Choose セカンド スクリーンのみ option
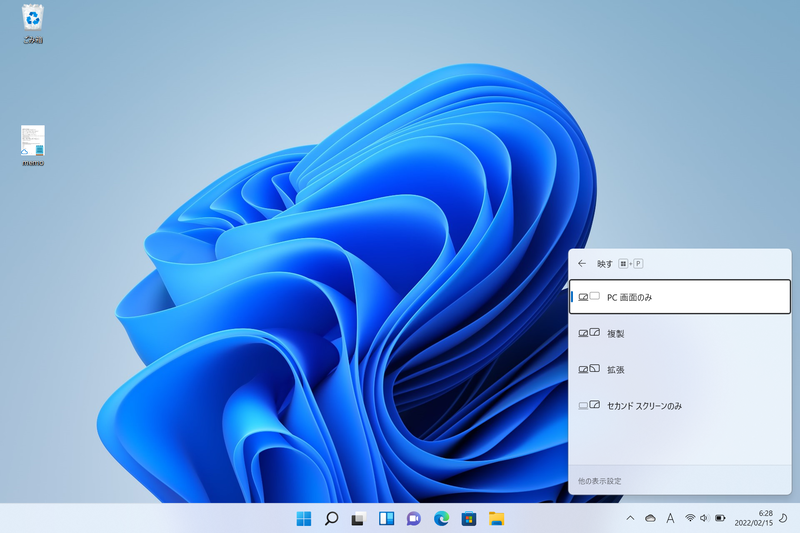Screen dimensions: 800x533 [x=680, y=405]
